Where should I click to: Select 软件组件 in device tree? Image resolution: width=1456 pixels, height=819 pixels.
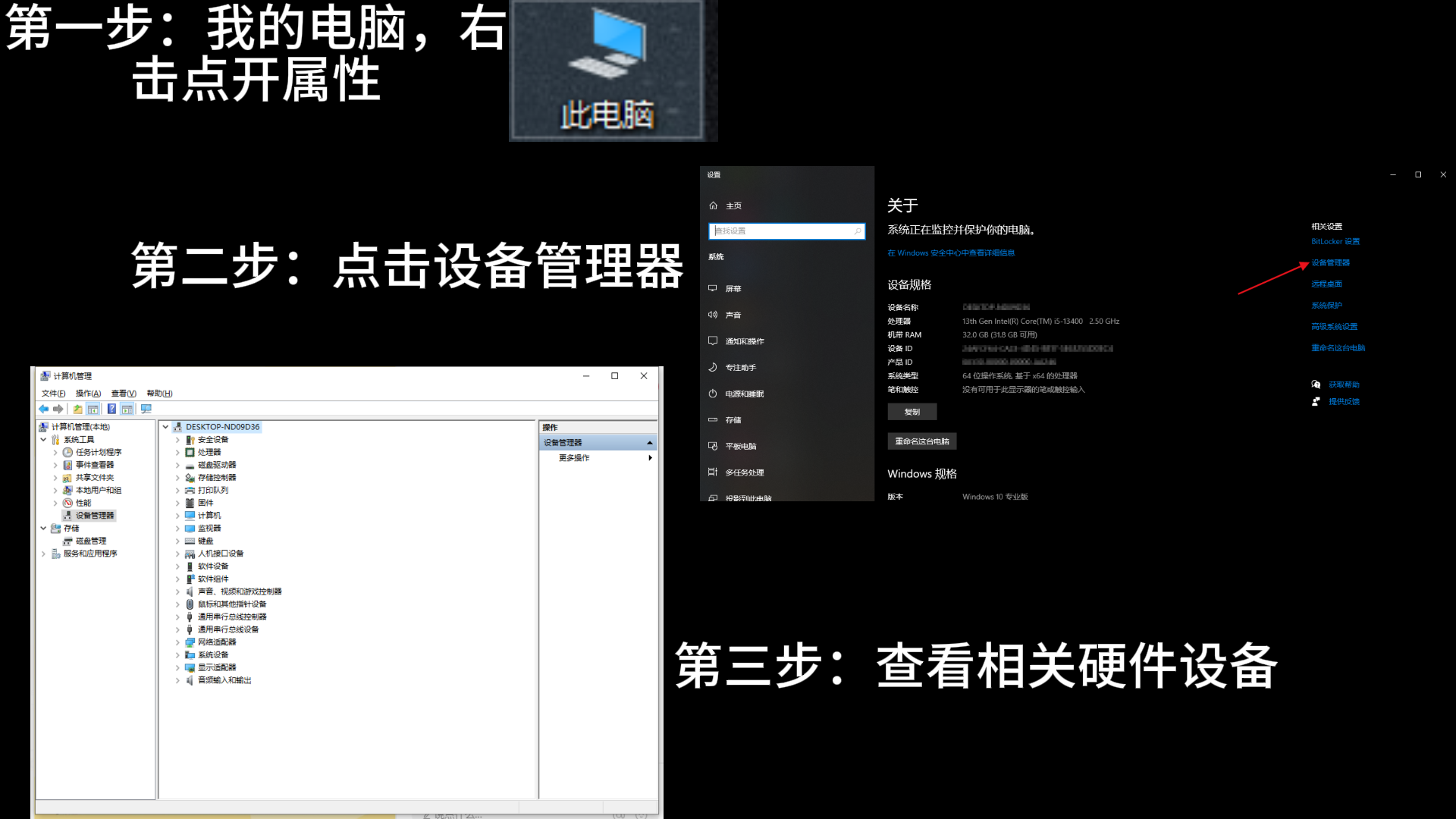(213, 579)
